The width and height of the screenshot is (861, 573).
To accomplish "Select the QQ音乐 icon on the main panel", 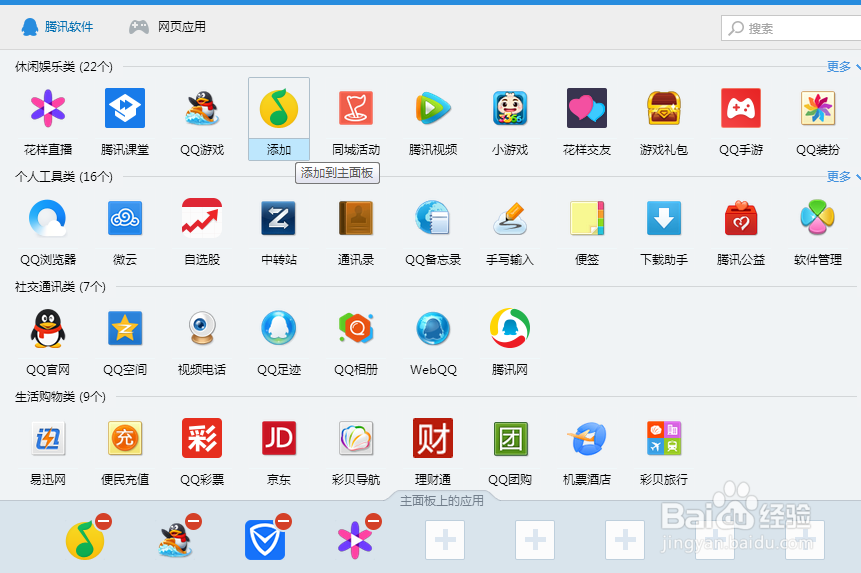I will (85, 541).
